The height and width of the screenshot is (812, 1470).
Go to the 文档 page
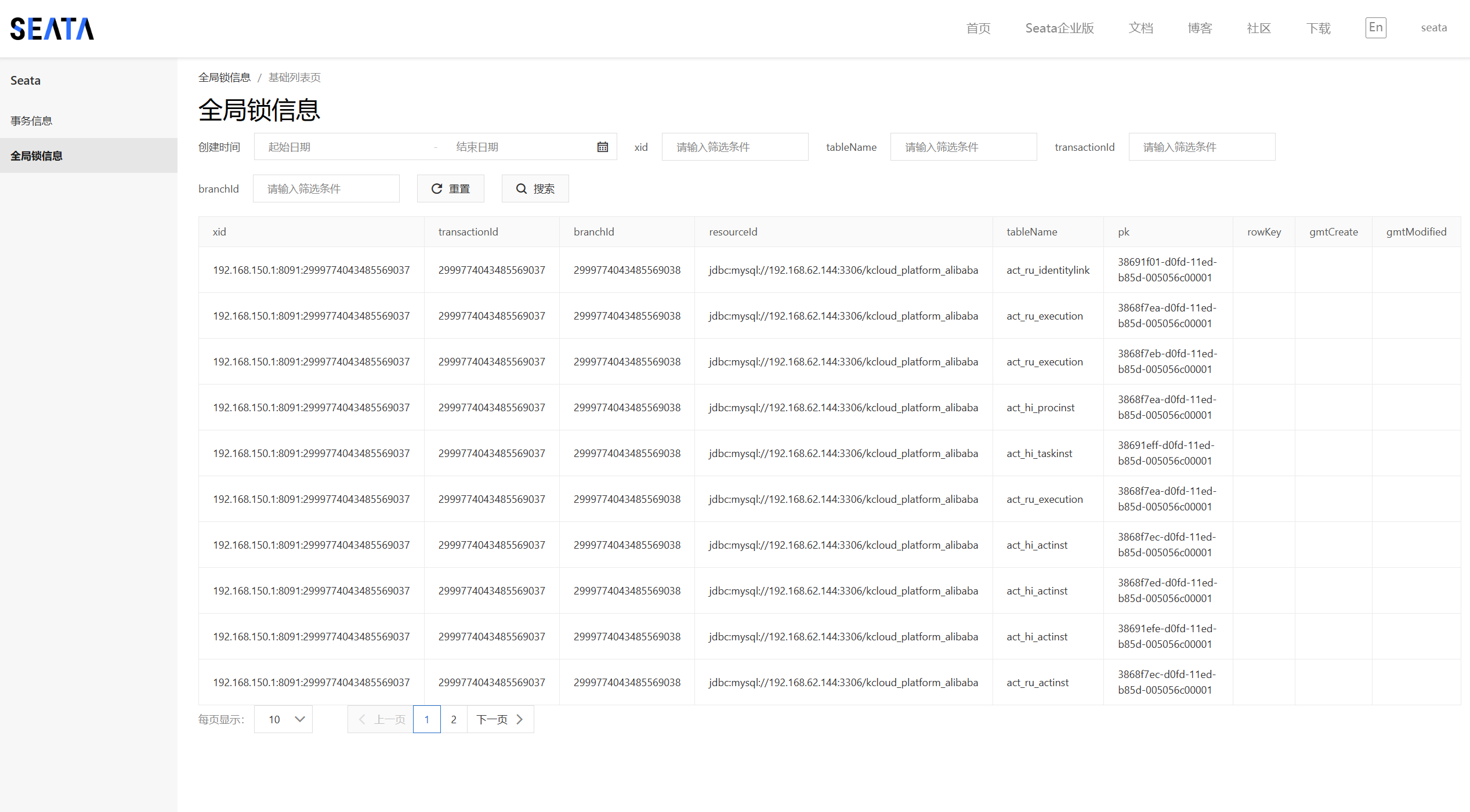[x=1140, y=28]
